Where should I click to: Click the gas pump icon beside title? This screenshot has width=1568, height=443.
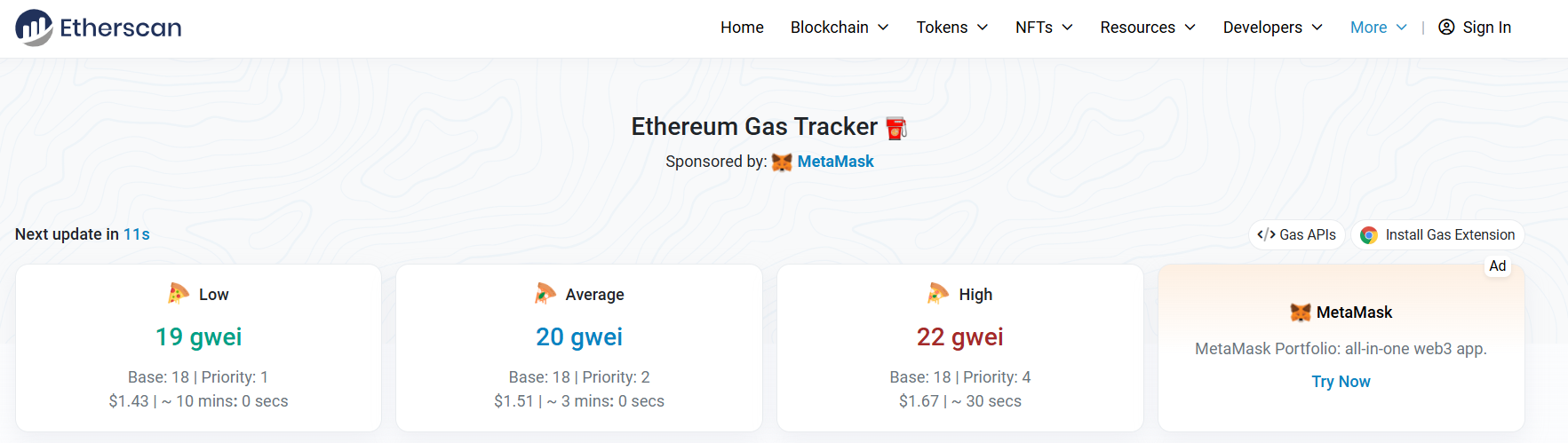896,128
